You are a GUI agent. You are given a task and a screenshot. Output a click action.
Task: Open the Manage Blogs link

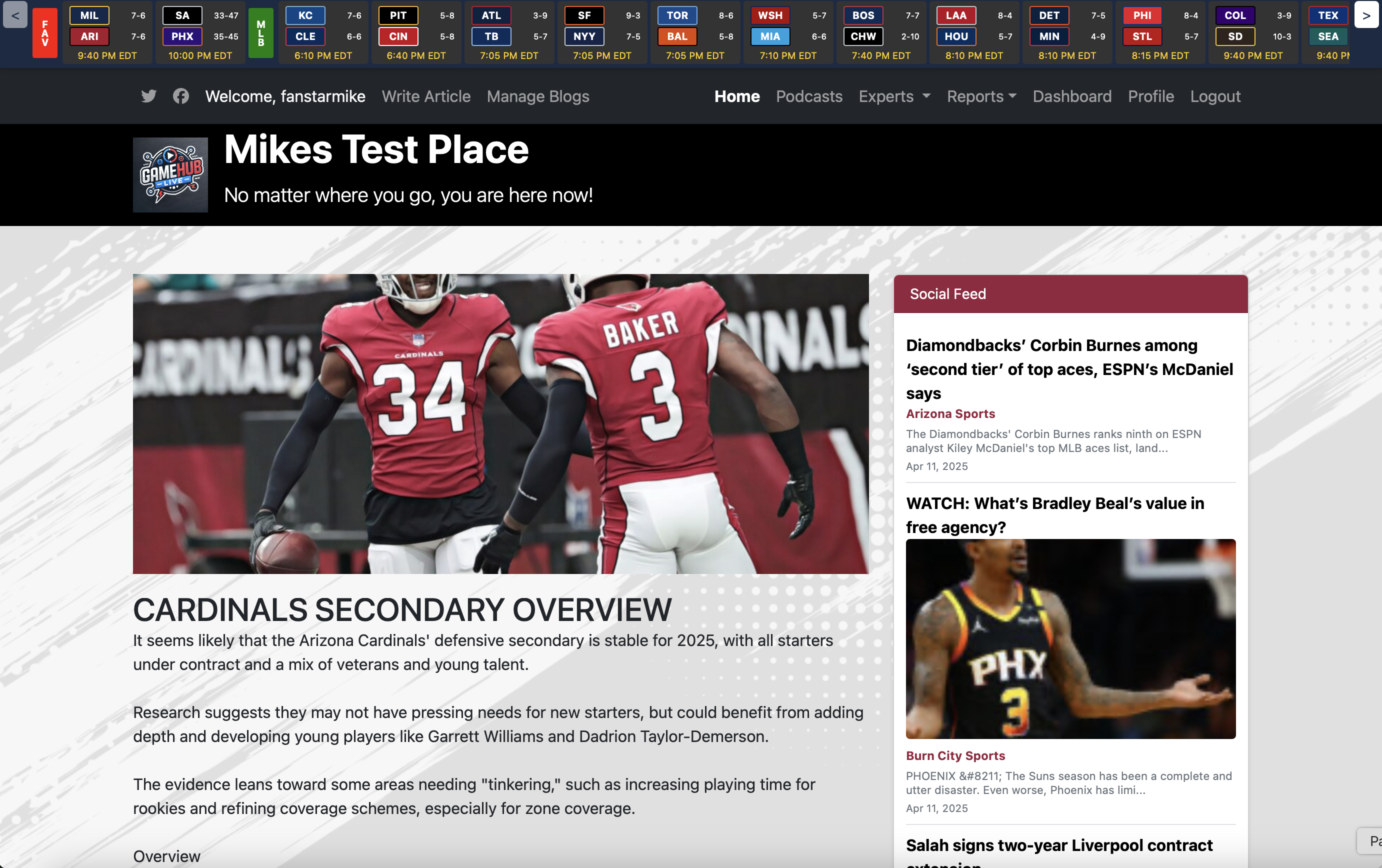coord(538,96)
